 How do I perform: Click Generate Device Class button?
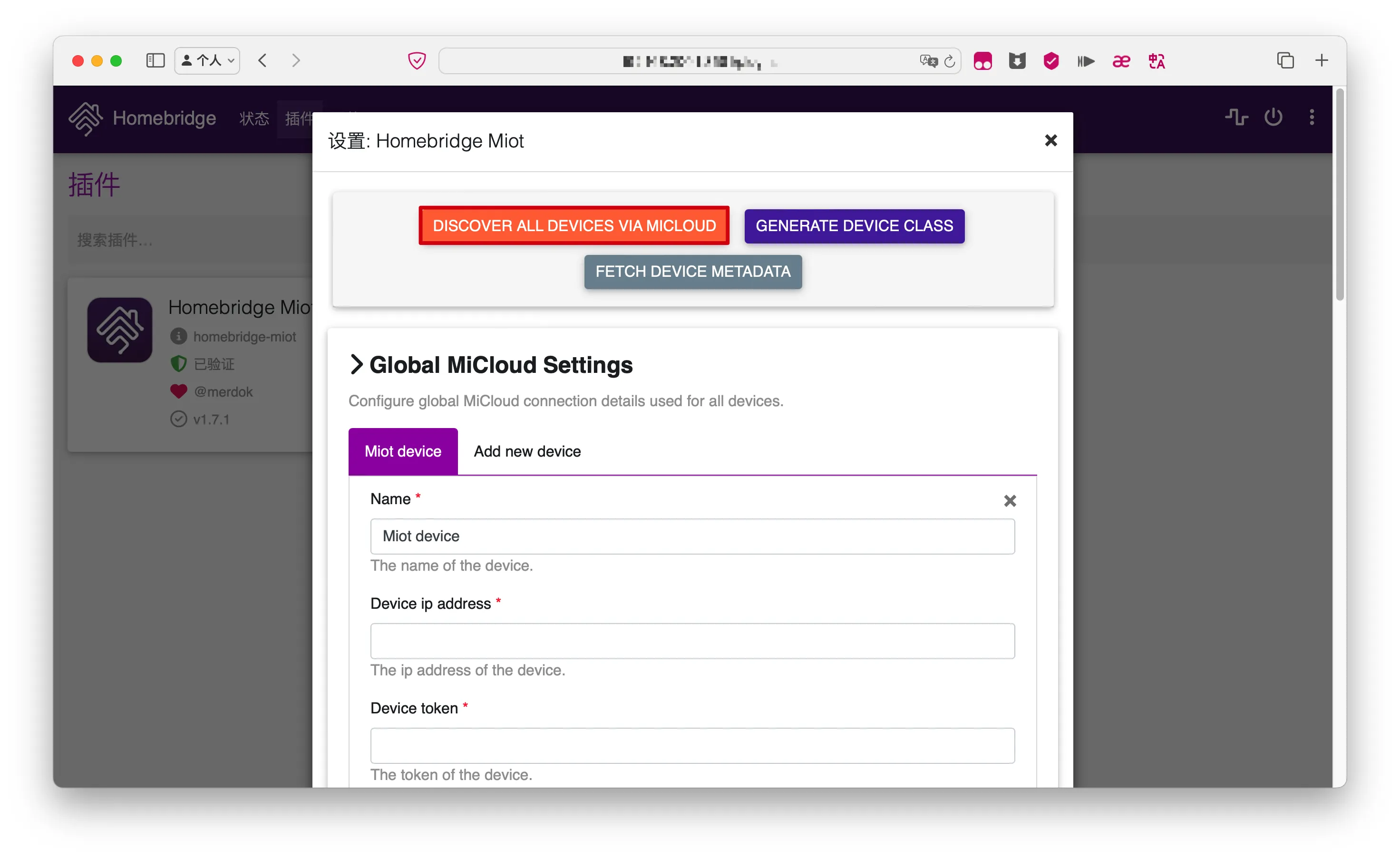854,225
